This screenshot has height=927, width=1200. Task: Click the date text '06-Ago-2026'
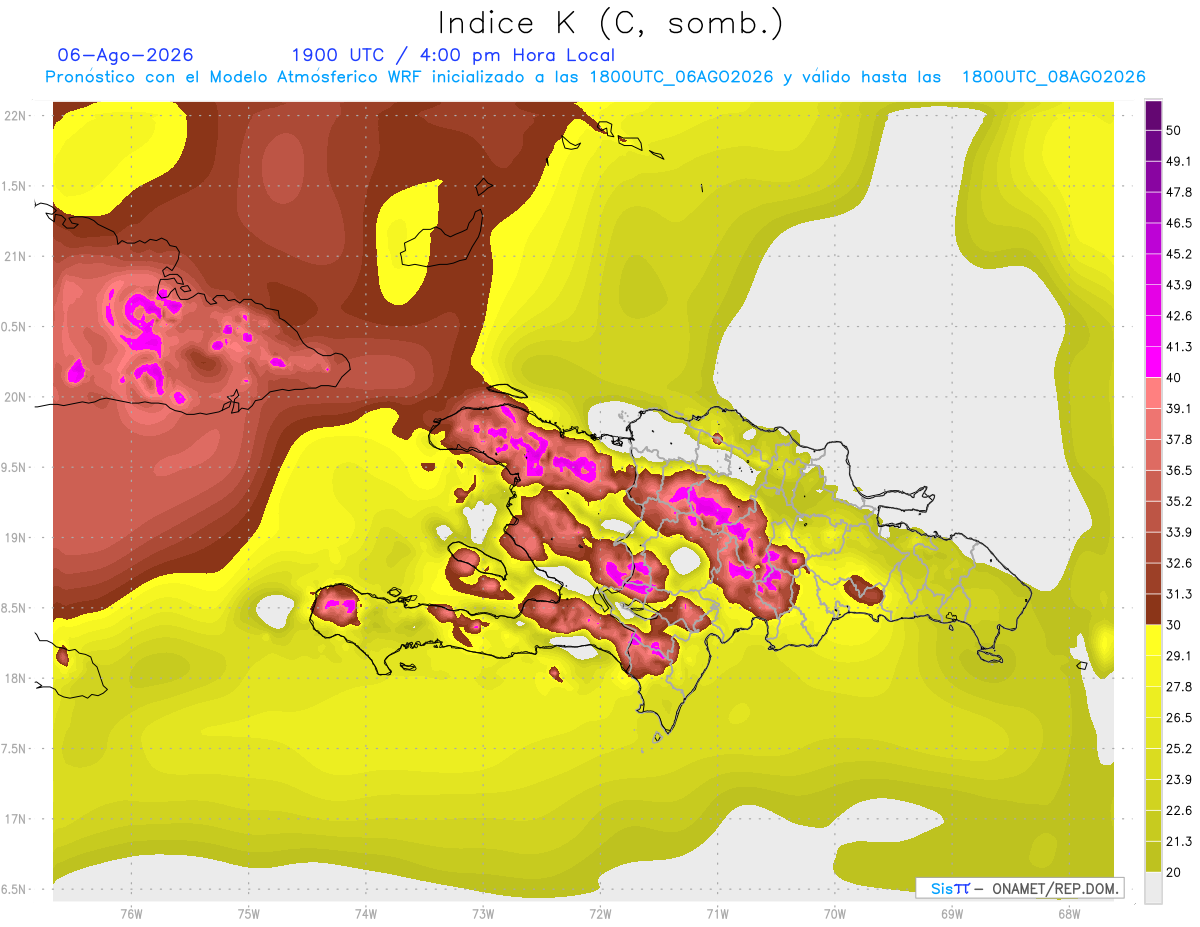[x=125, y=55]
